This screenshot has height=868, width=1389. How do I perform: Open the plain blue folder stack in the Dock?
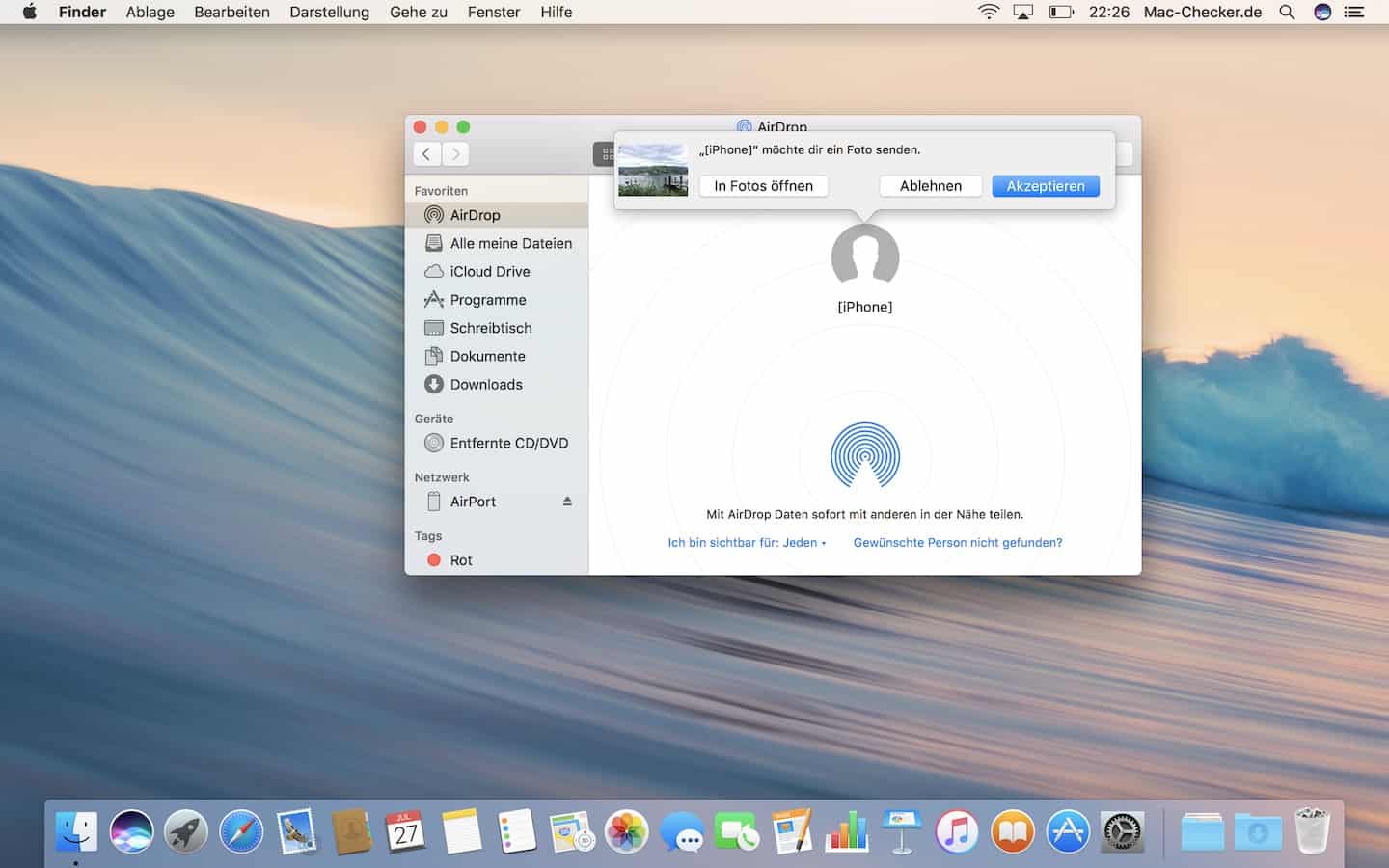pyautogui.click(x=1202, y=831)
